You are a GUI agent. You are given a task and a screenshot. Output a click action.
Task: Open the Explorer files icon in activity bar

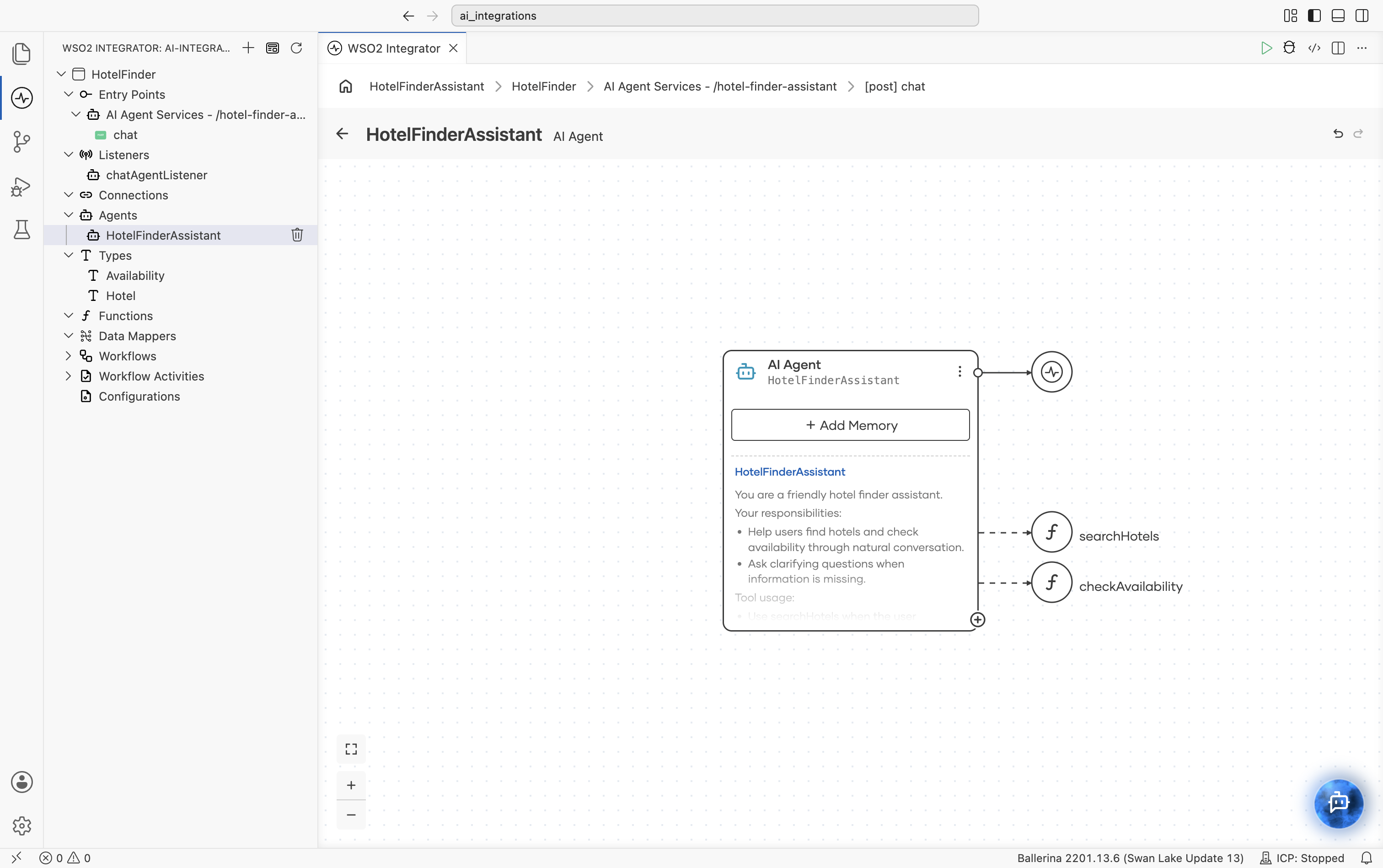(22, 54)
